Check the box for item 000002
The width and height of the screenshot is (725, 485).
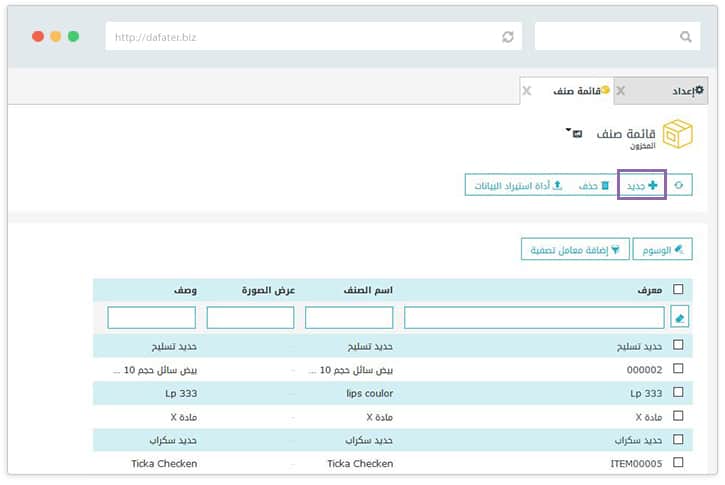tap(679, 369)
